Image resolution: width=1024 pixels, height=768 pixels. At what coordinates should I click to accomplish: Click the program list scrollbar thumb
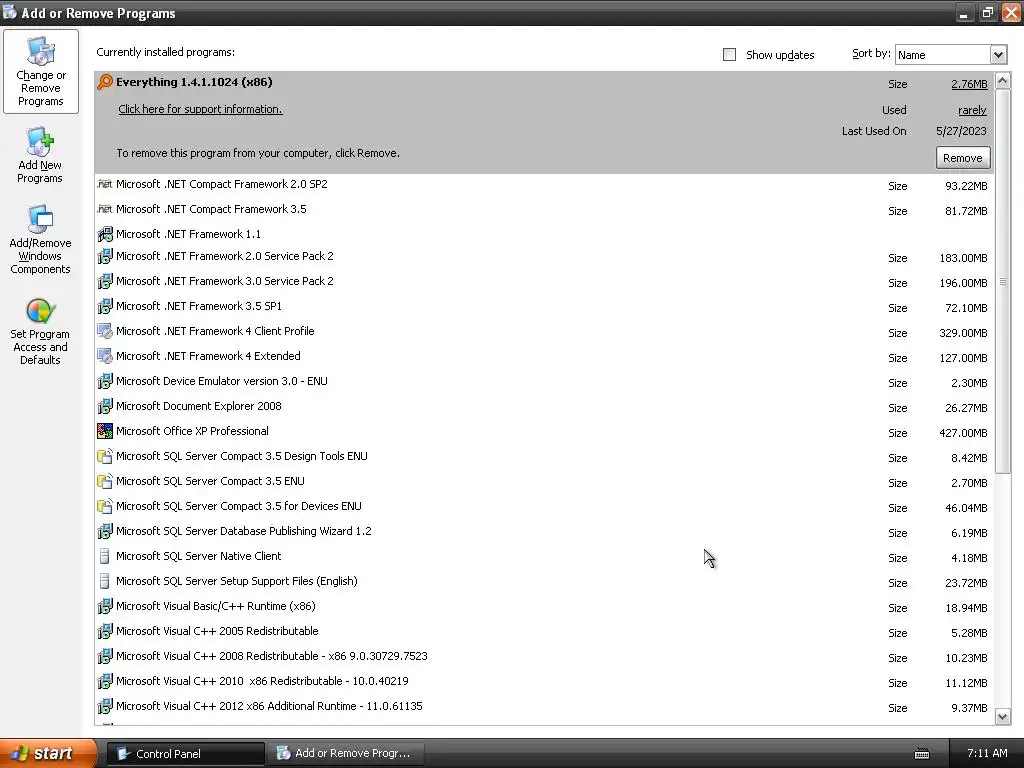click(1002, 282)
